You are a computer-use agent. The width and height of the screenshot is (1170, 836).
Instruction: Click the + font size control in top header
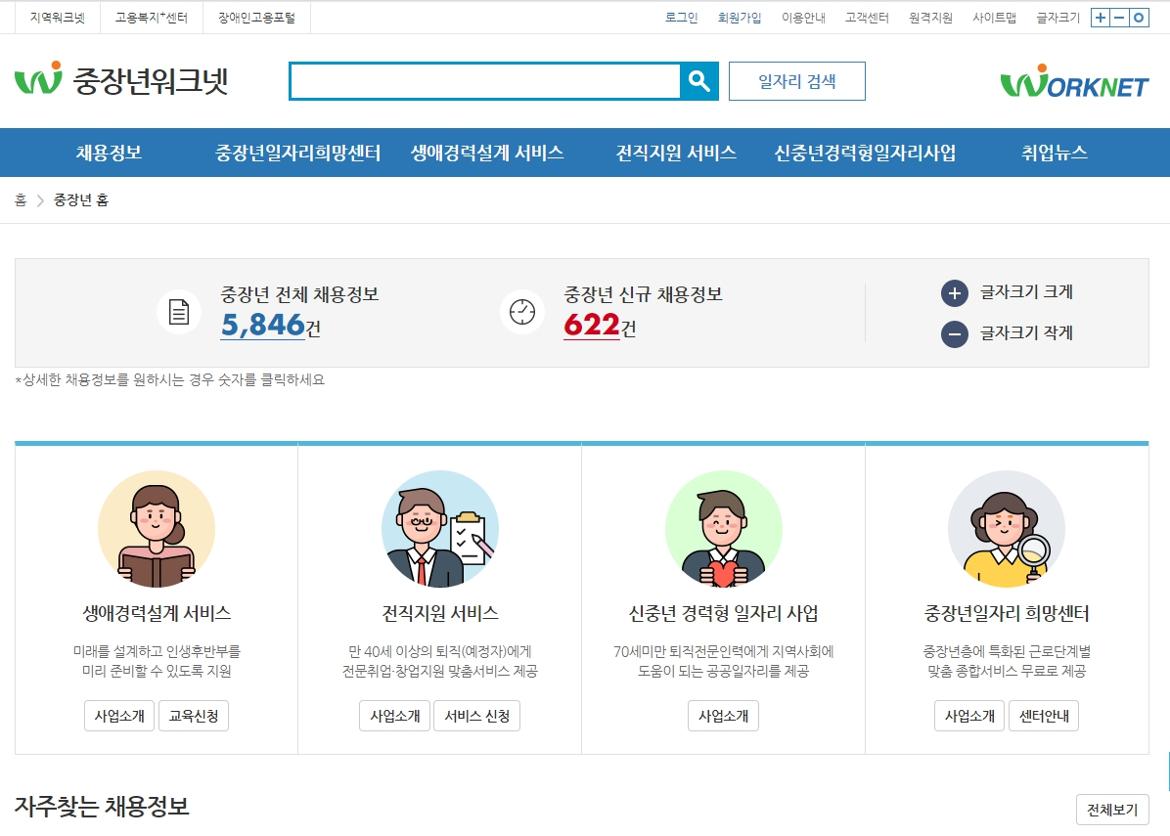[x=1100, y=17]
